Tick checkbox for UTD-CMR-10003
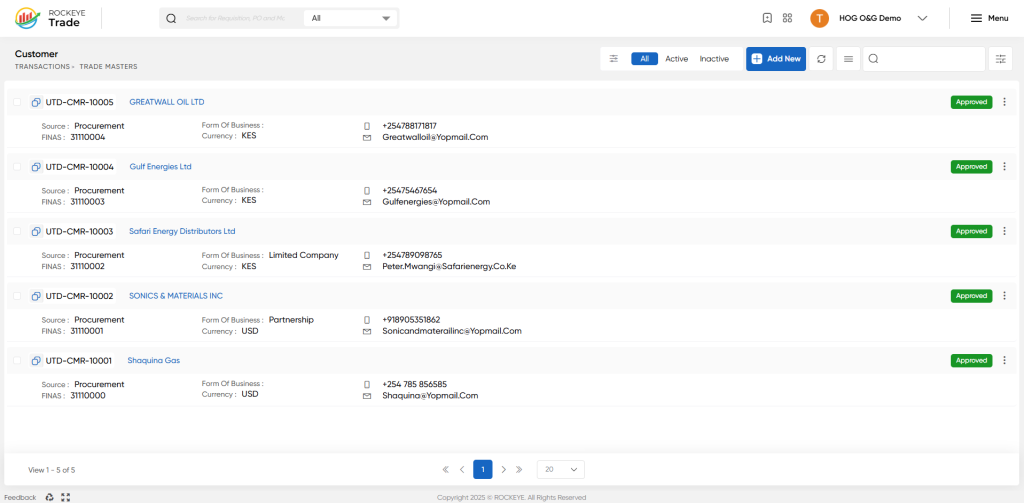Screen dimensions: 1024x503 17,232
